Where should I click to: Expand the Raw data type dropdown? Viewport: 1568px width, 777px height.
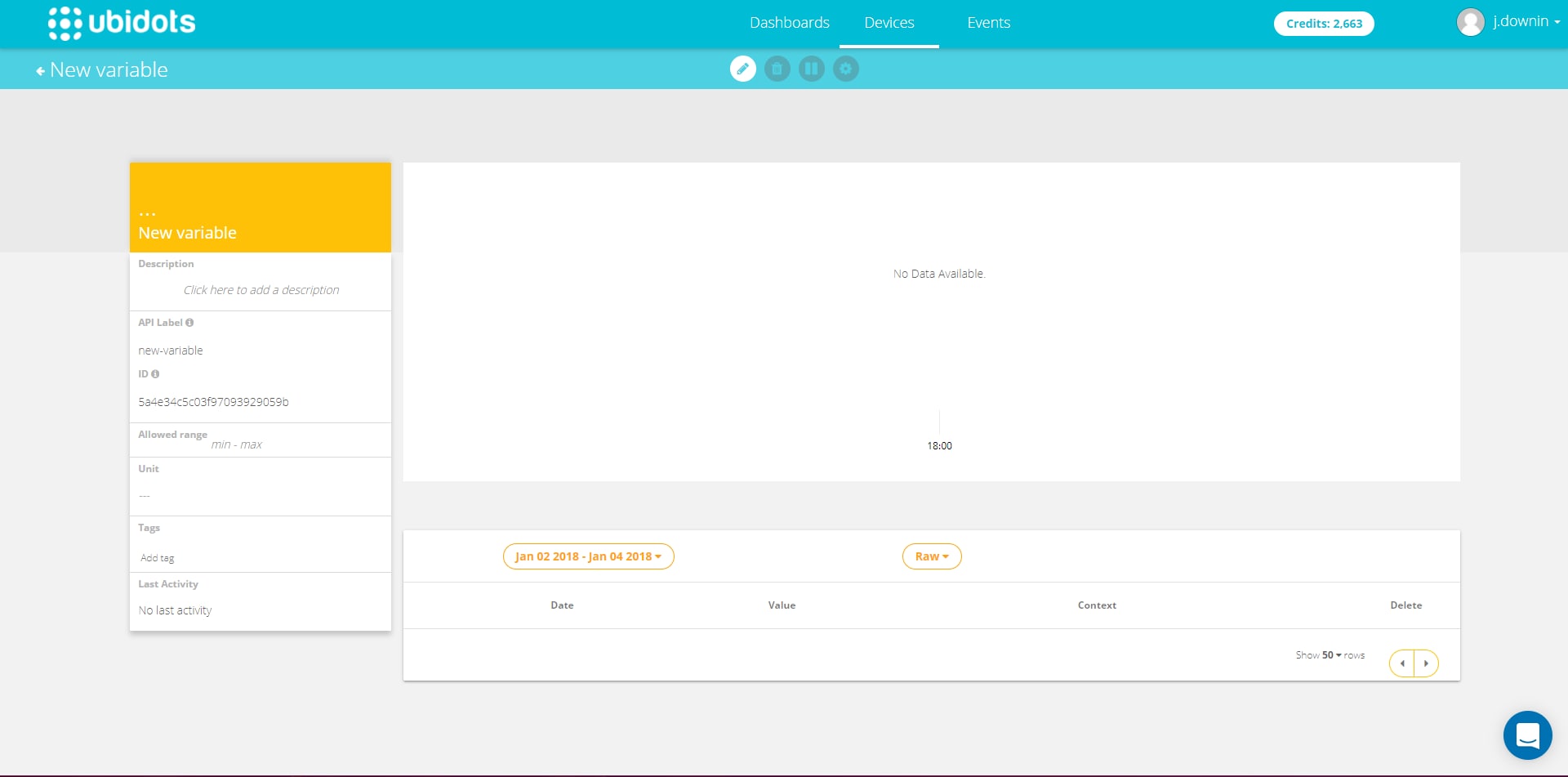[931, 556]
